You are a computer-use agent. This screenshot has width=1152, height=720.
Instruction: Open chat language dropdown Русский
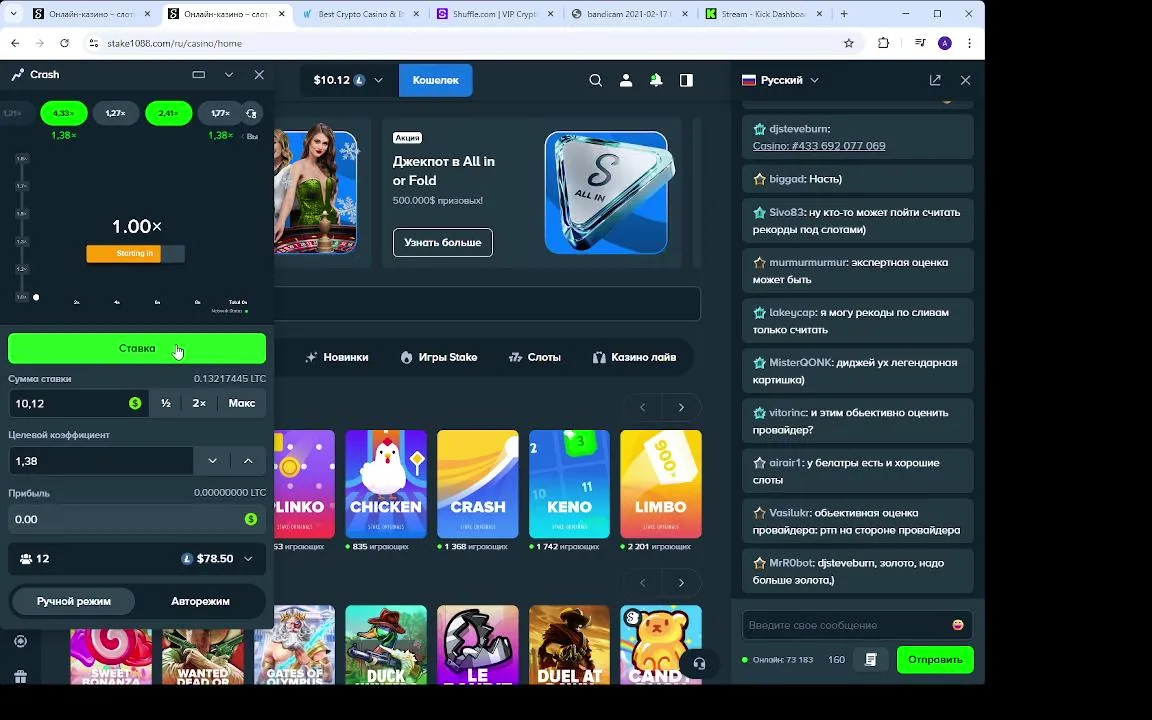780,80
